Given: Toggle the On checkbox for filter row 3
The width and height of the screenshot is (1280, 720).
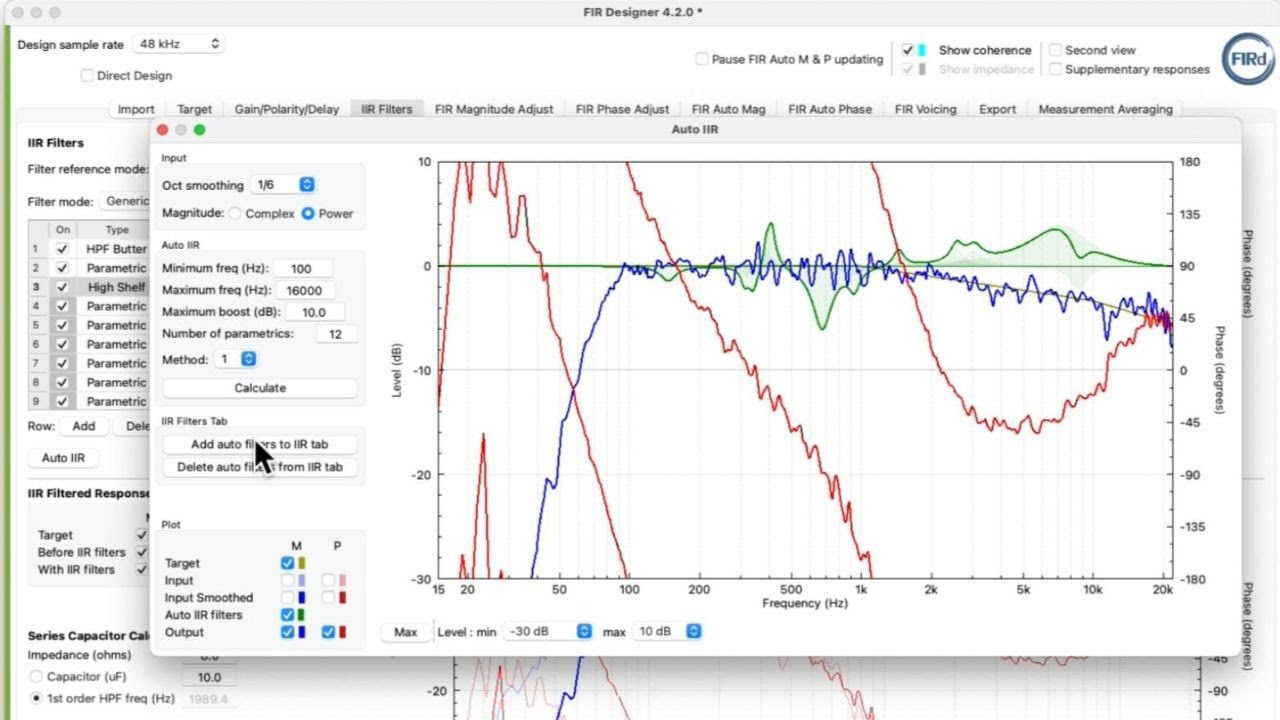Looking at the screenshot, I should (63, 287).
